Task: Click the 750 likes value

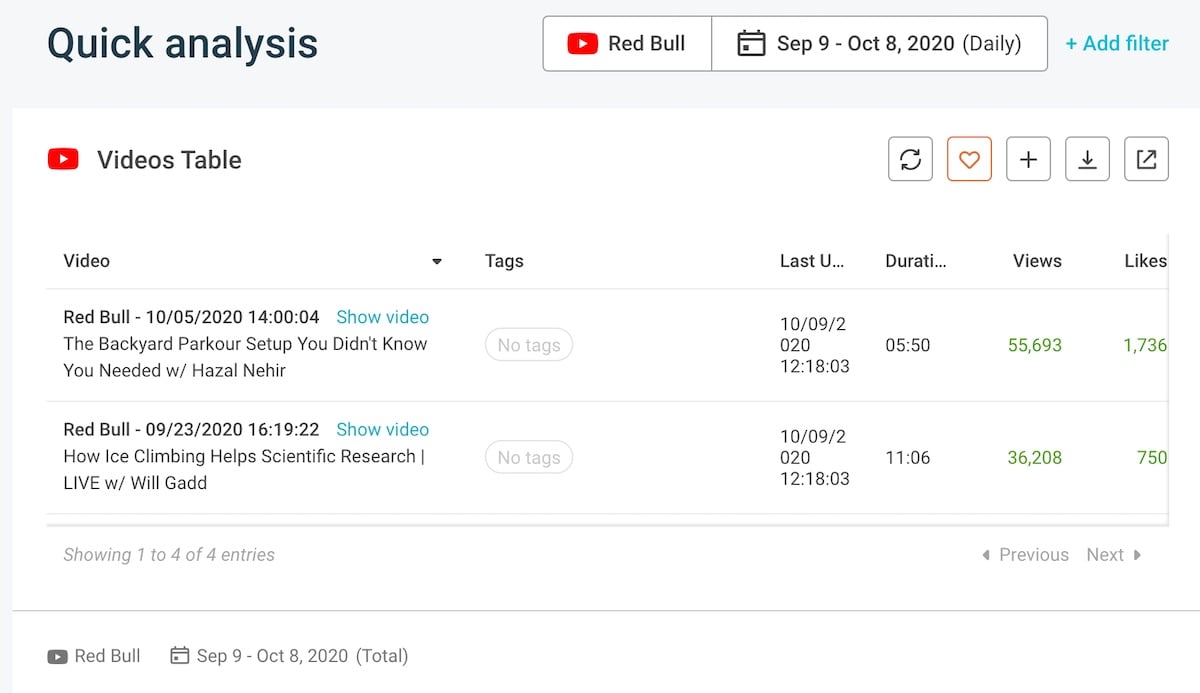Action: [x=1152, y=457]
